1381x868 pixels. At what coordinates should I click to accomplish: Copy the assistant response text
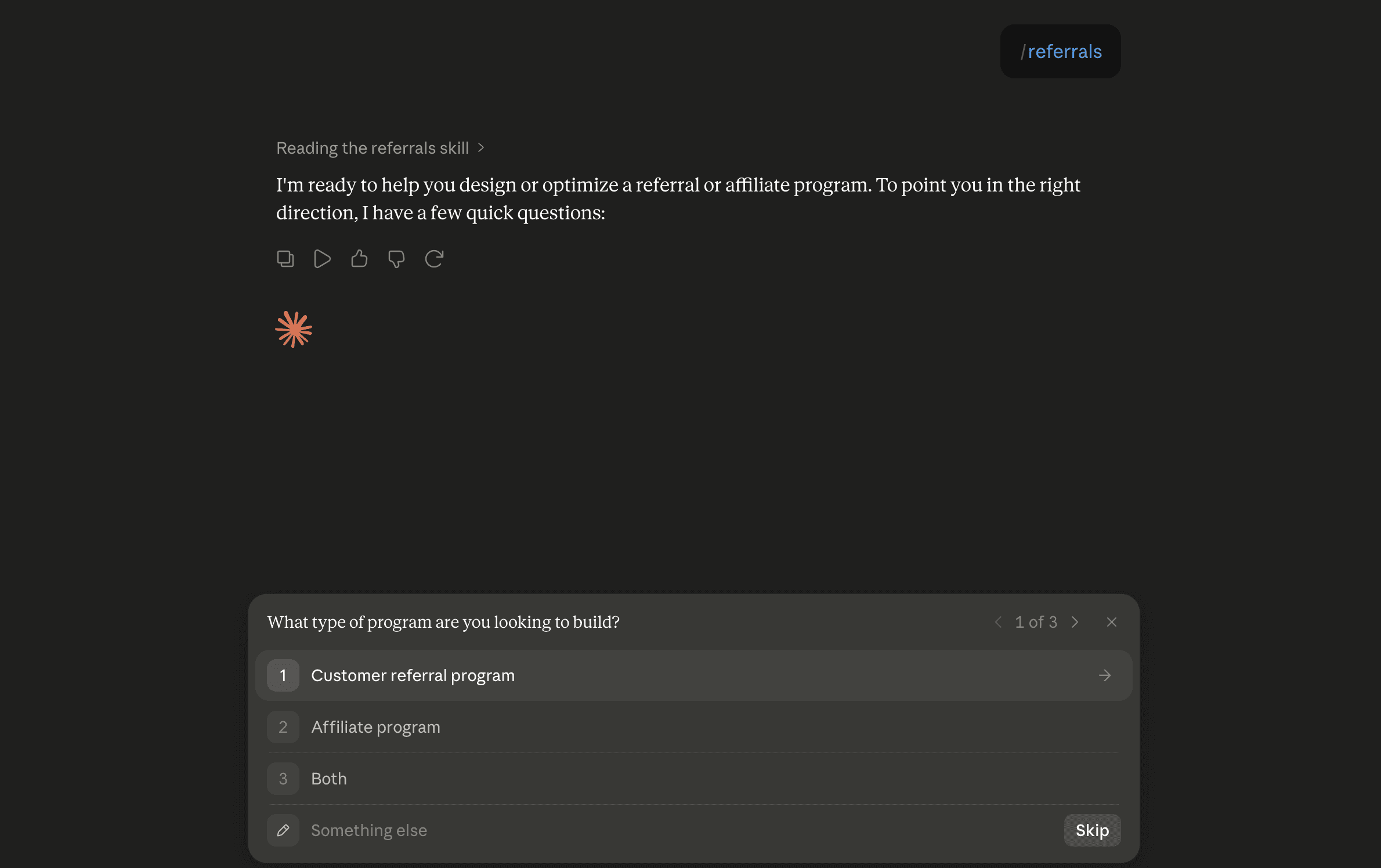pos(285,258)
